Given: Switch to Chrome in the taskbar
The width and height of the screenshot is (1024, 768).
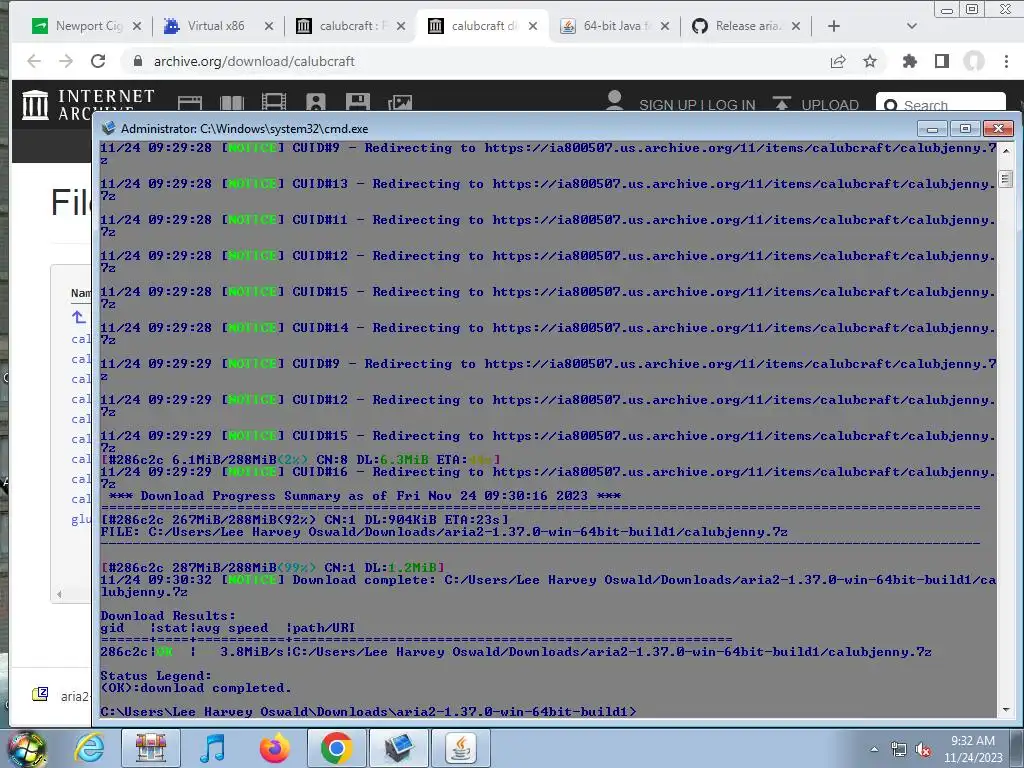Looking at the screenshot, I should [x=336, y=748].
